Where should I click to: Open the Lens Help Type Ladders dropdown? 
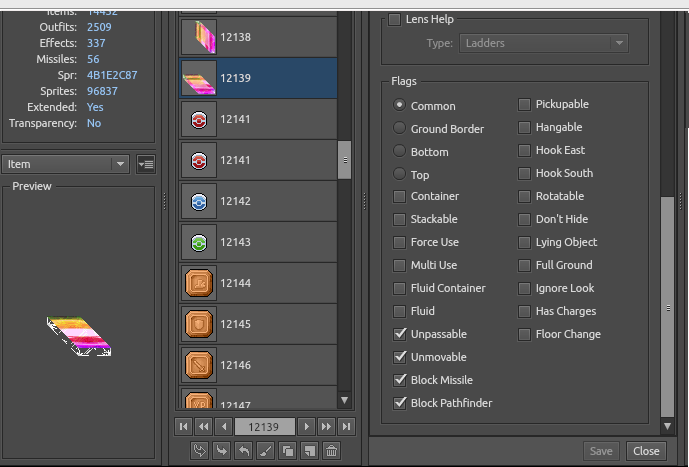click(x=544, y=43)
